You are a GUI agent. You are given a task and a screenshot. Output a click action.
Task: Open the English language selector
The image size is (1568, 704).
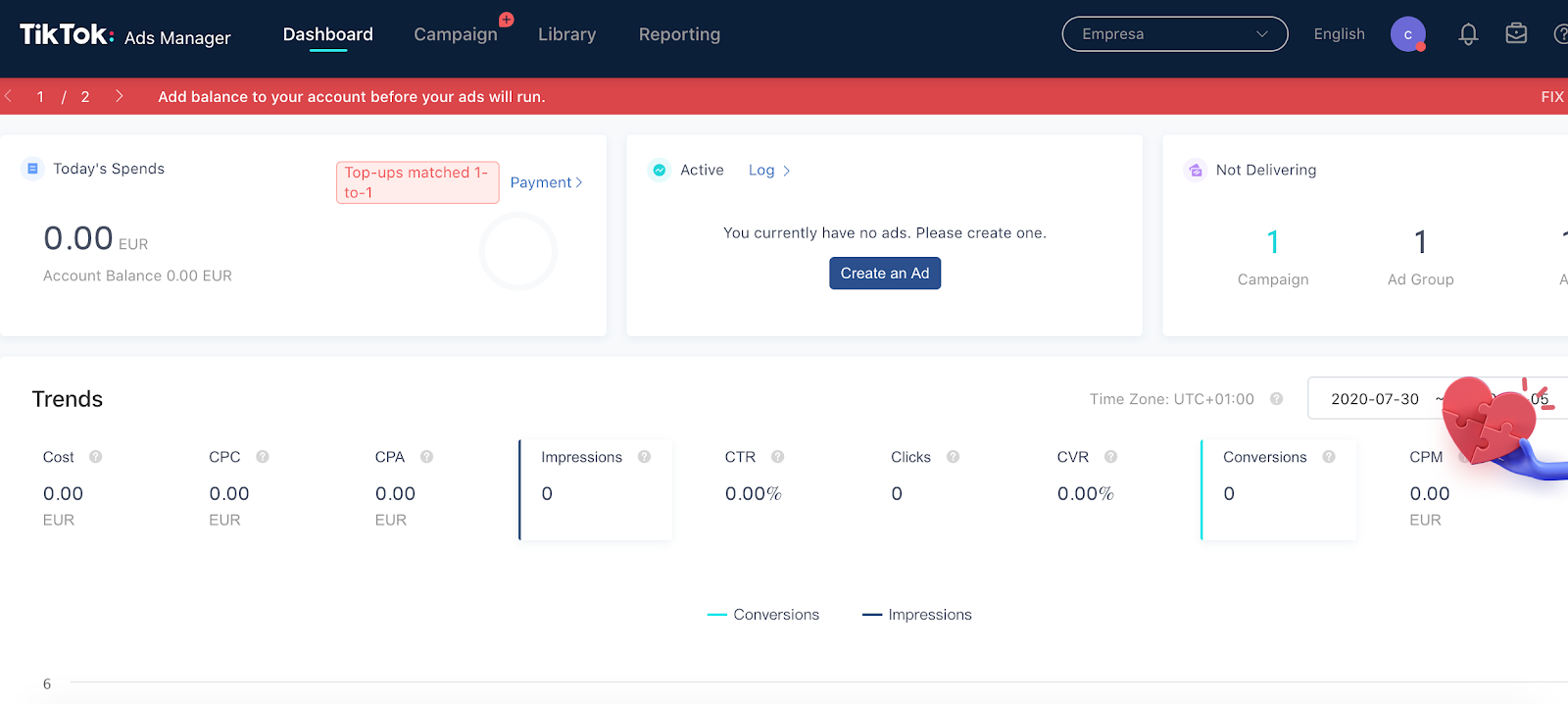point(1340,34)
